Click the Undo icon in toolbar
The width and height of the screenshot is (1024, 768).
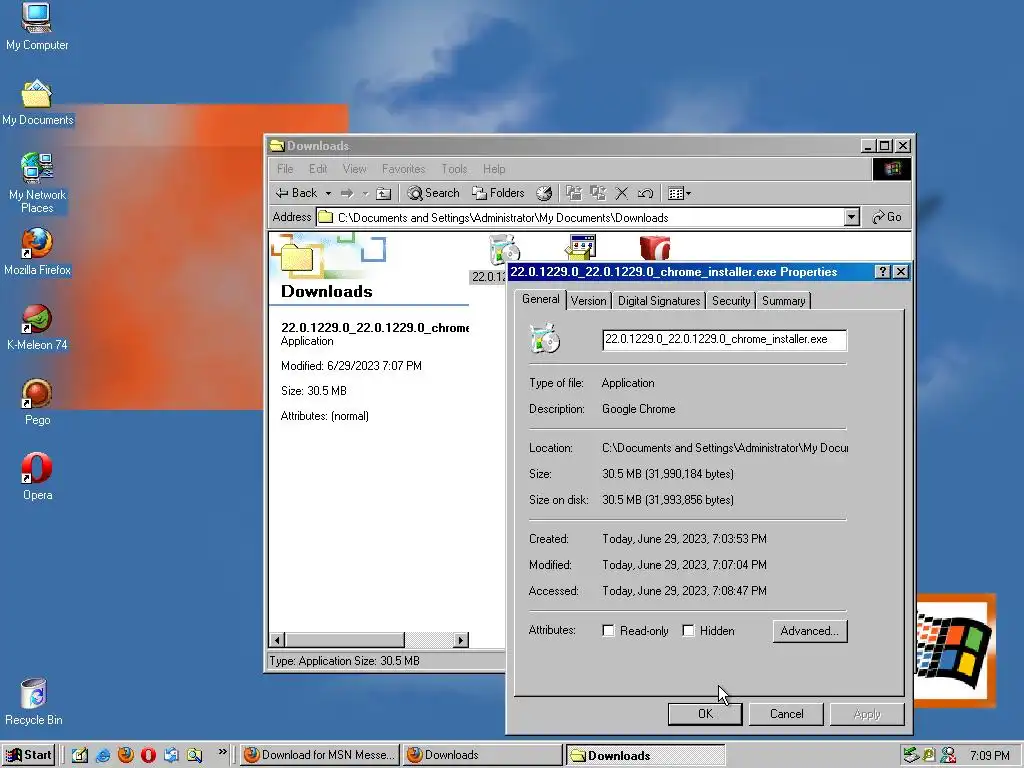645,193
